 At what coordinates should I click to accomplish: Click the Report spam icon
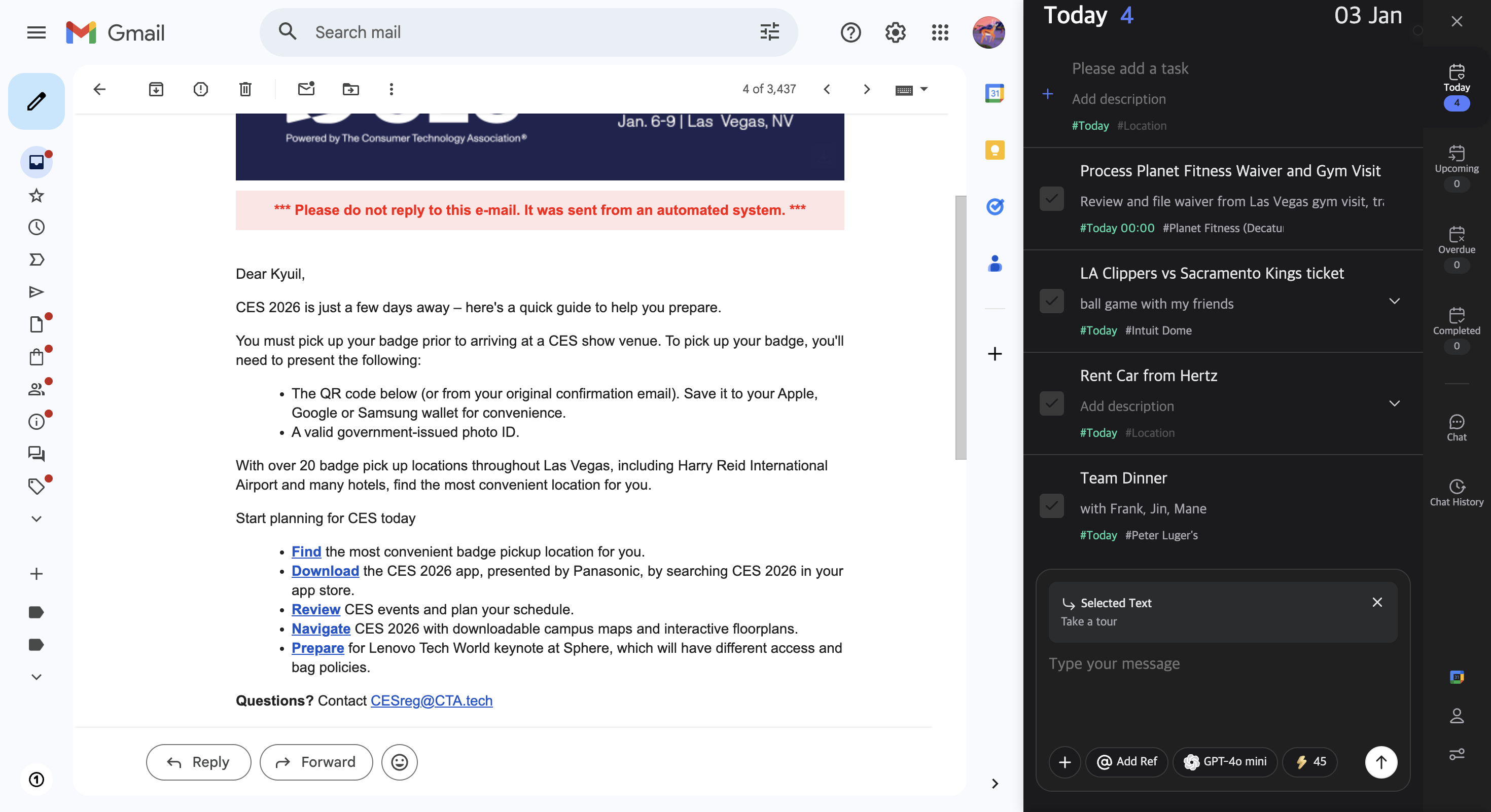[x=200, y=89]
